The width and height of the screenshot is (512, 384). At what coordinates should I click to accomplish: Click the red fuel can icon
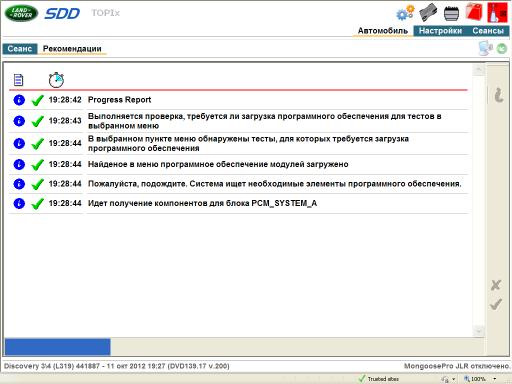click(474, 12)
